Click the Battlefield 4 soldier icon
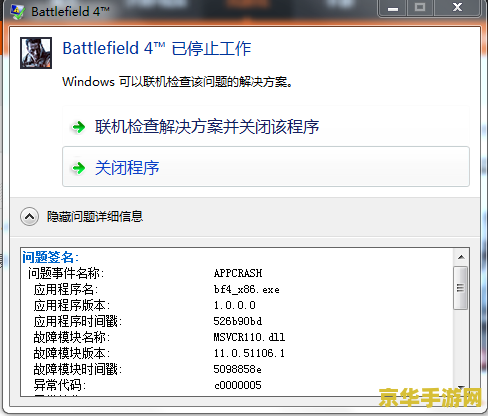Image resolution: width=488 pixels, height=416 pixels. (x=36, y=53)
